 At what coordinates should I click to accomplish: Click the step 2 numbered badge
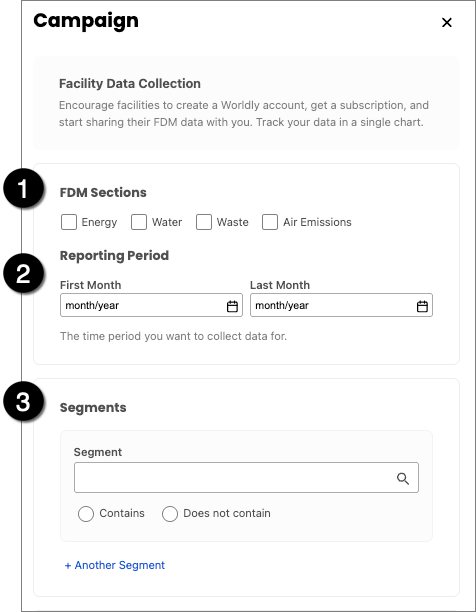click(x=23, y=273)
